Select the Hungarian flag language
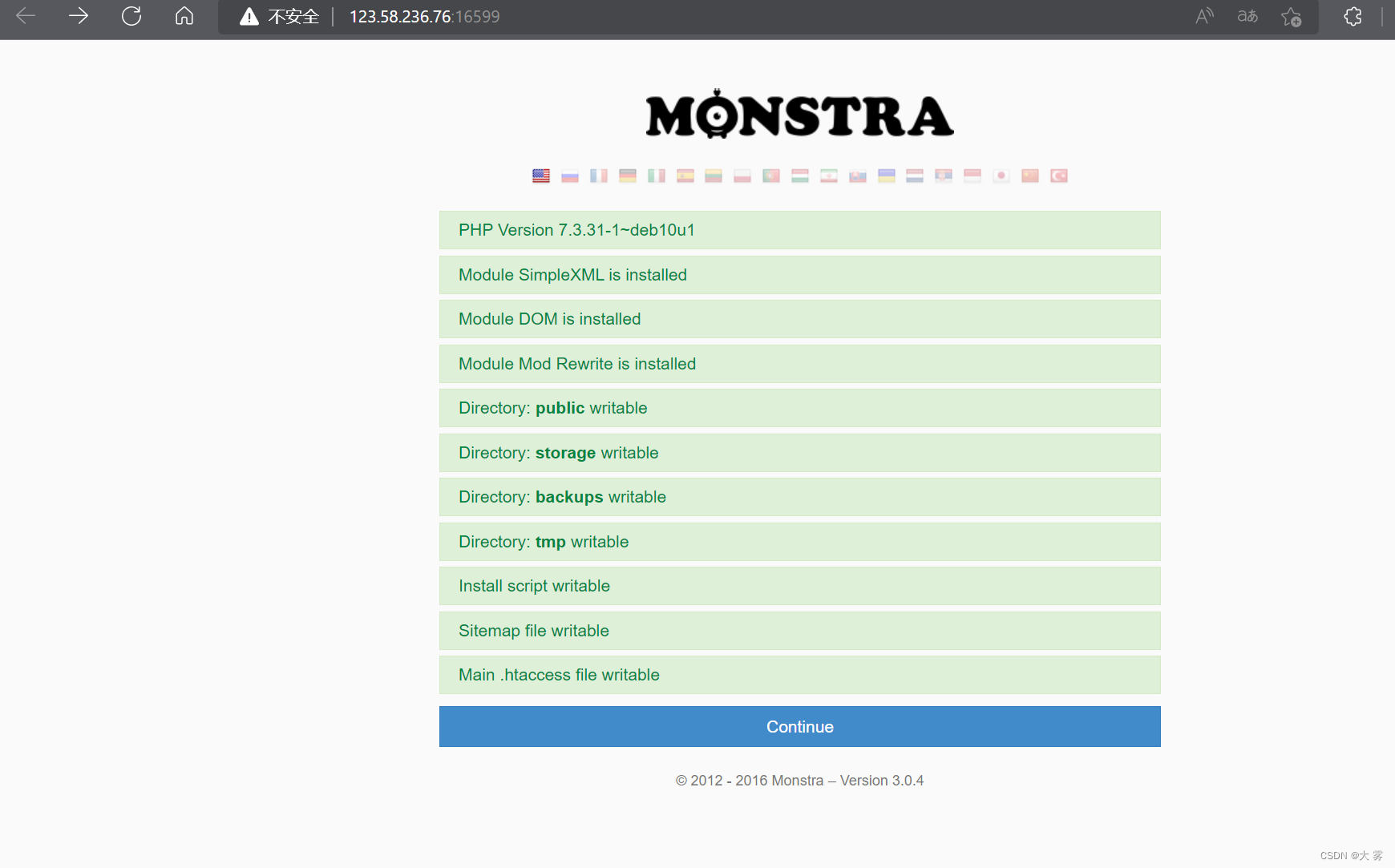The width and height of the screenshot is (1395, 868). [x=800, y=176]
